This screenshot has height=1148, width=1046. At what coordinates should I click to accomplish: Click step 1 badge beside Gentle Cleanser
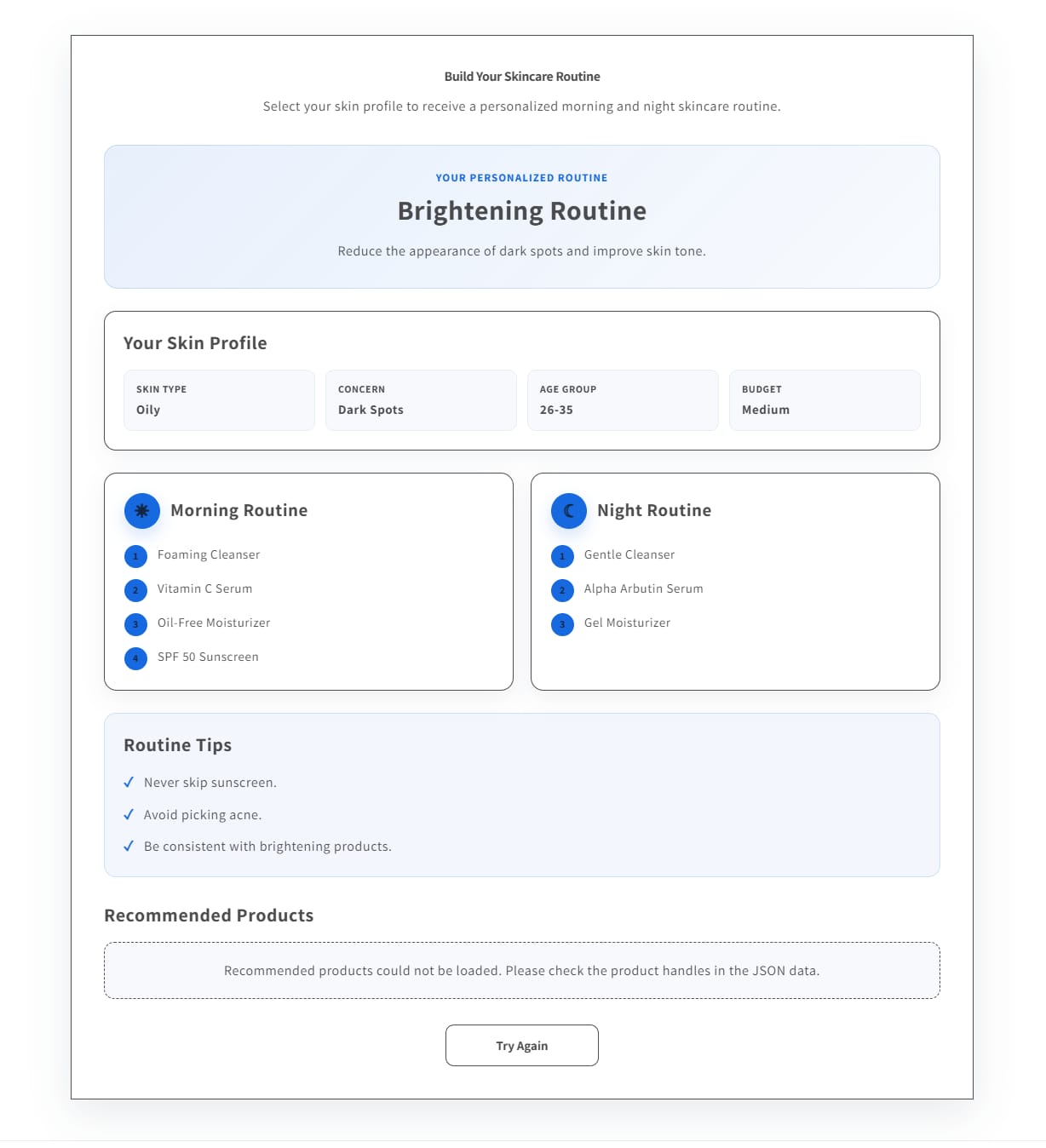(x=562, y=556)
